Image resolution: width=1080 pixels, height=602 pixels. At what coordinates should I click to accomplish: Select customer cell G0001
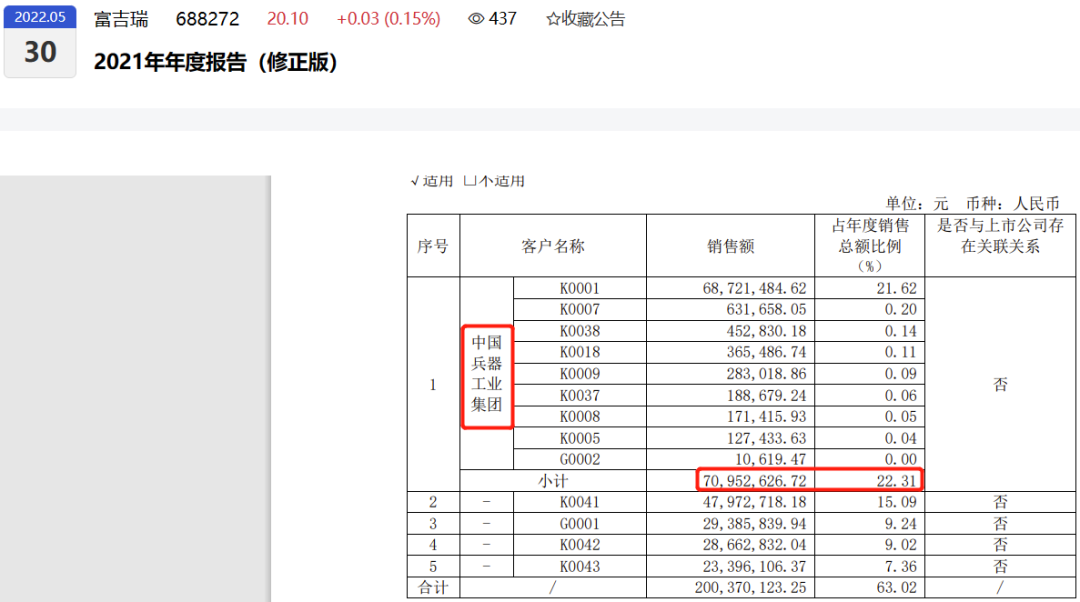click(x=579, y=523)
